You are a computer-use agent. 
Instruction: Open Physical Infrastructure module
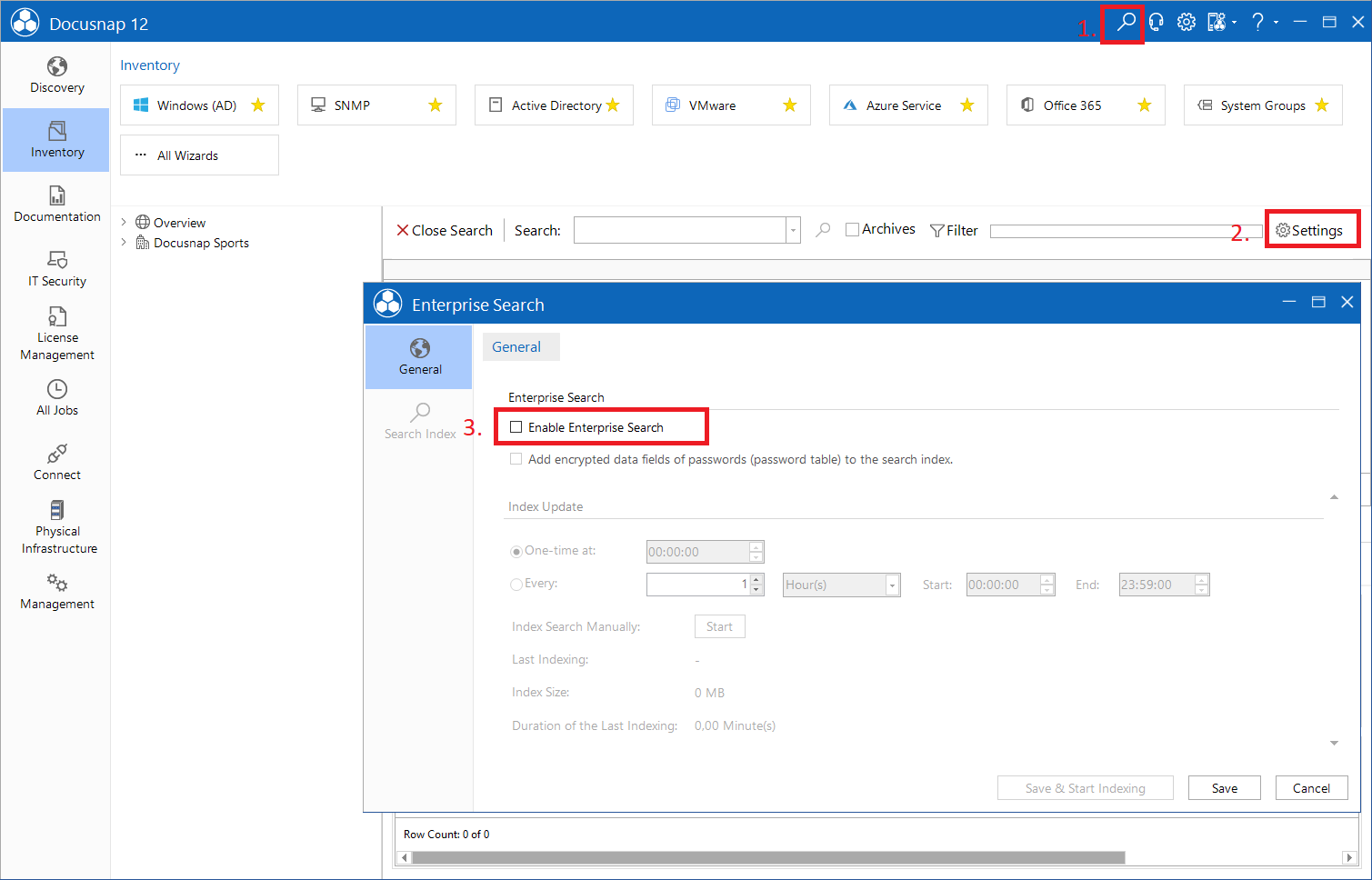tap(56, 527)
